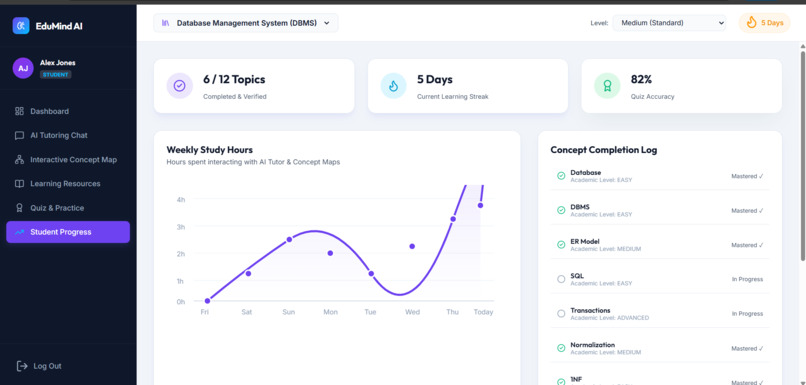Click the Current Learning Streak label
The image size is (806, 385).
[x=452, y=97]
